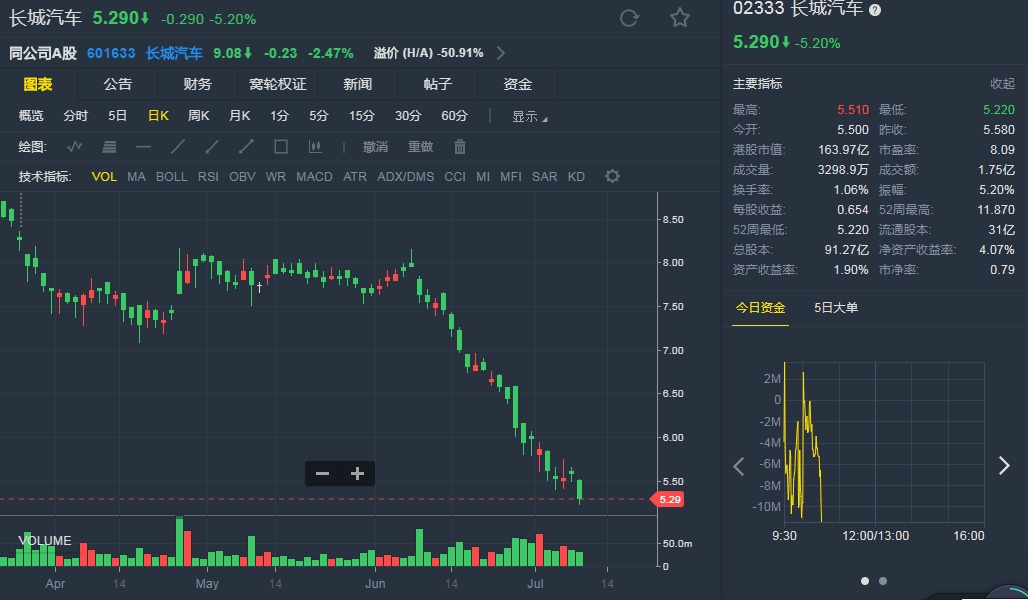1028x600 pixels.
Task: Open the 显示 display dropdown
Action: [x=529, y=116]
